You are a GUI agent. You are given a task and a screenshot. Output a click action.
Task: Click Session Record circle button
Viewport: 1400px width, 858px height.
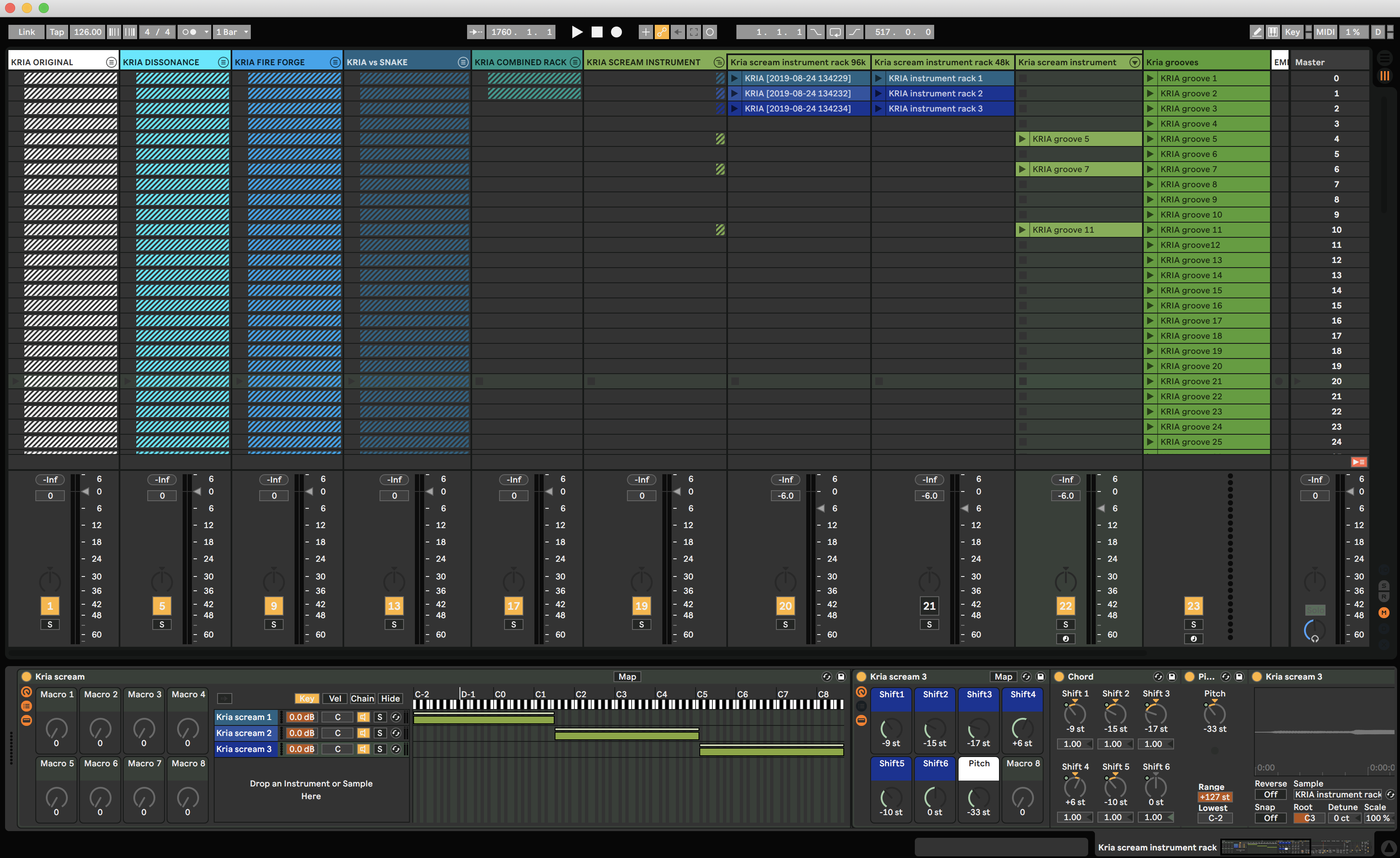pyautogui.click(x=709, y=32)
